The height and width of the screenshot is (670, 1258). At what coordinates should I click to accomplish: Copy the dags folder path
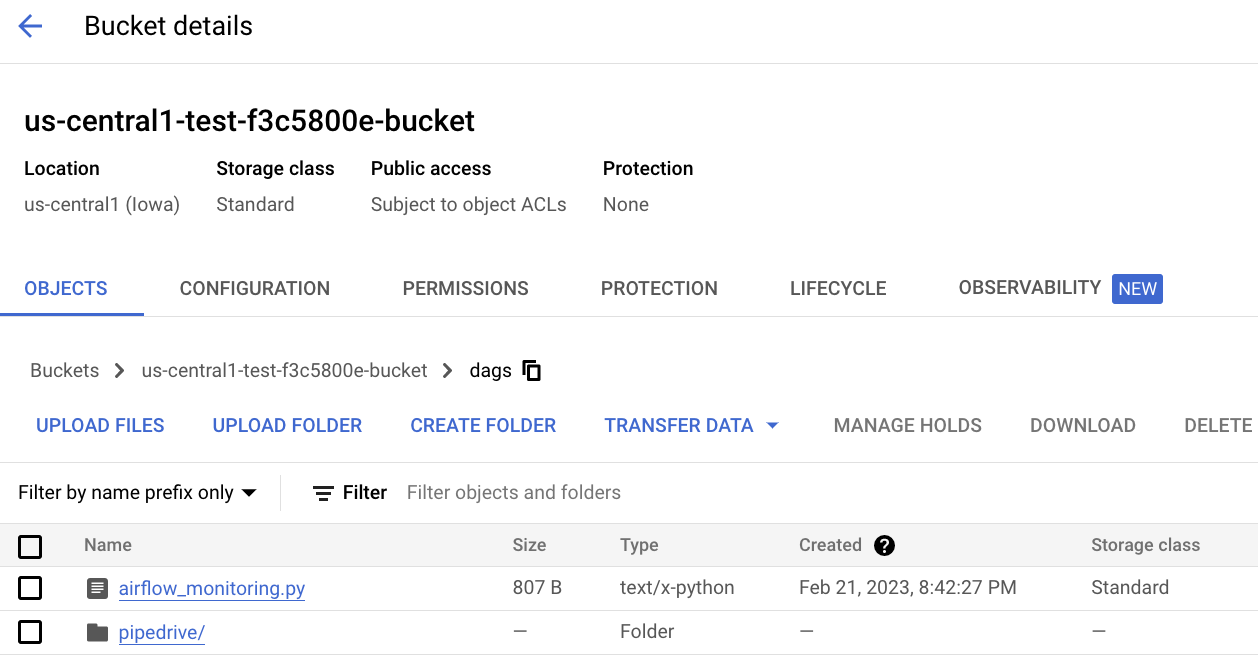(532, 370)
